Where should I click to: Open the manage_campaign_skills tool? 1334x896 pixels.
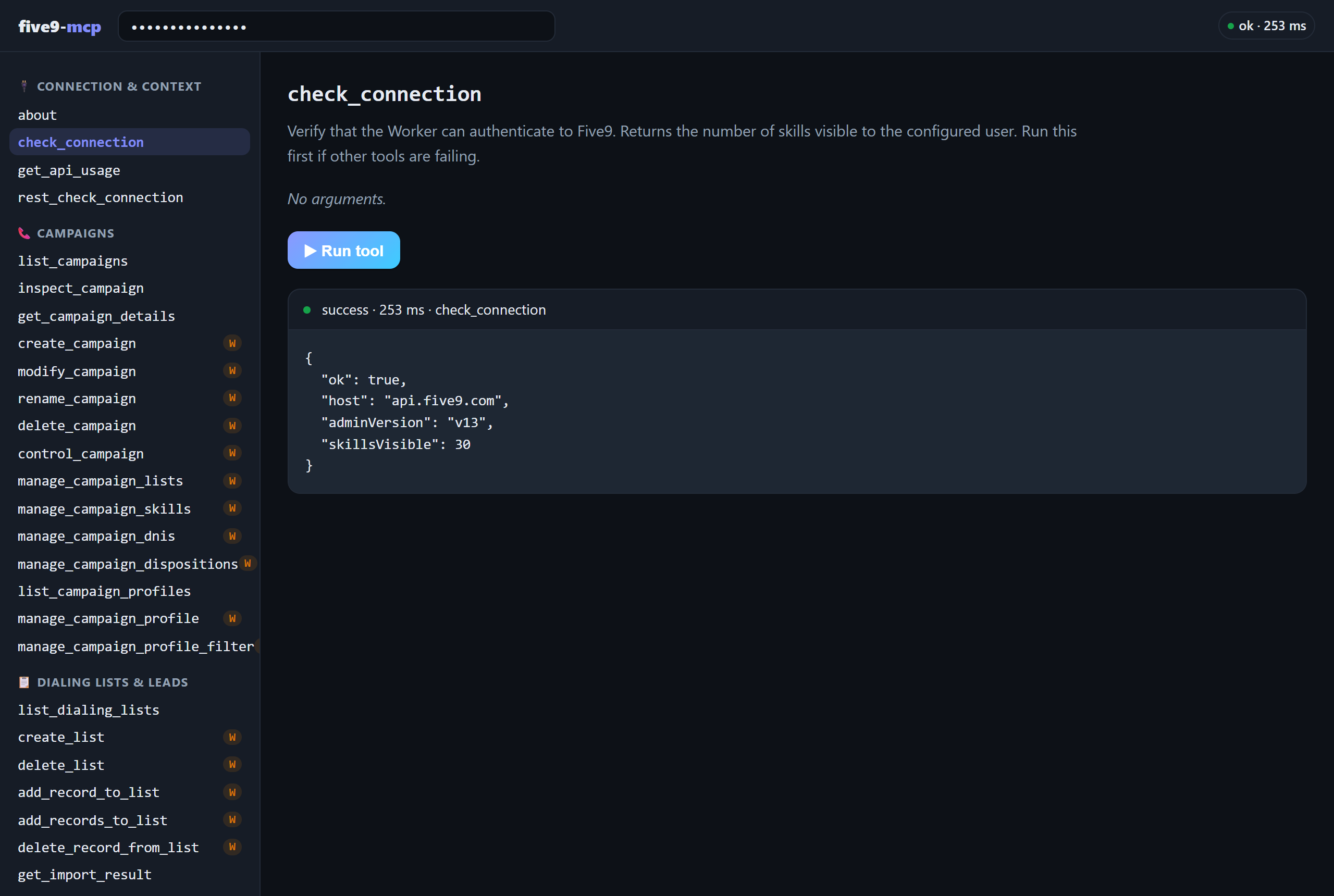pyautogui.click(x=130, y=508)
